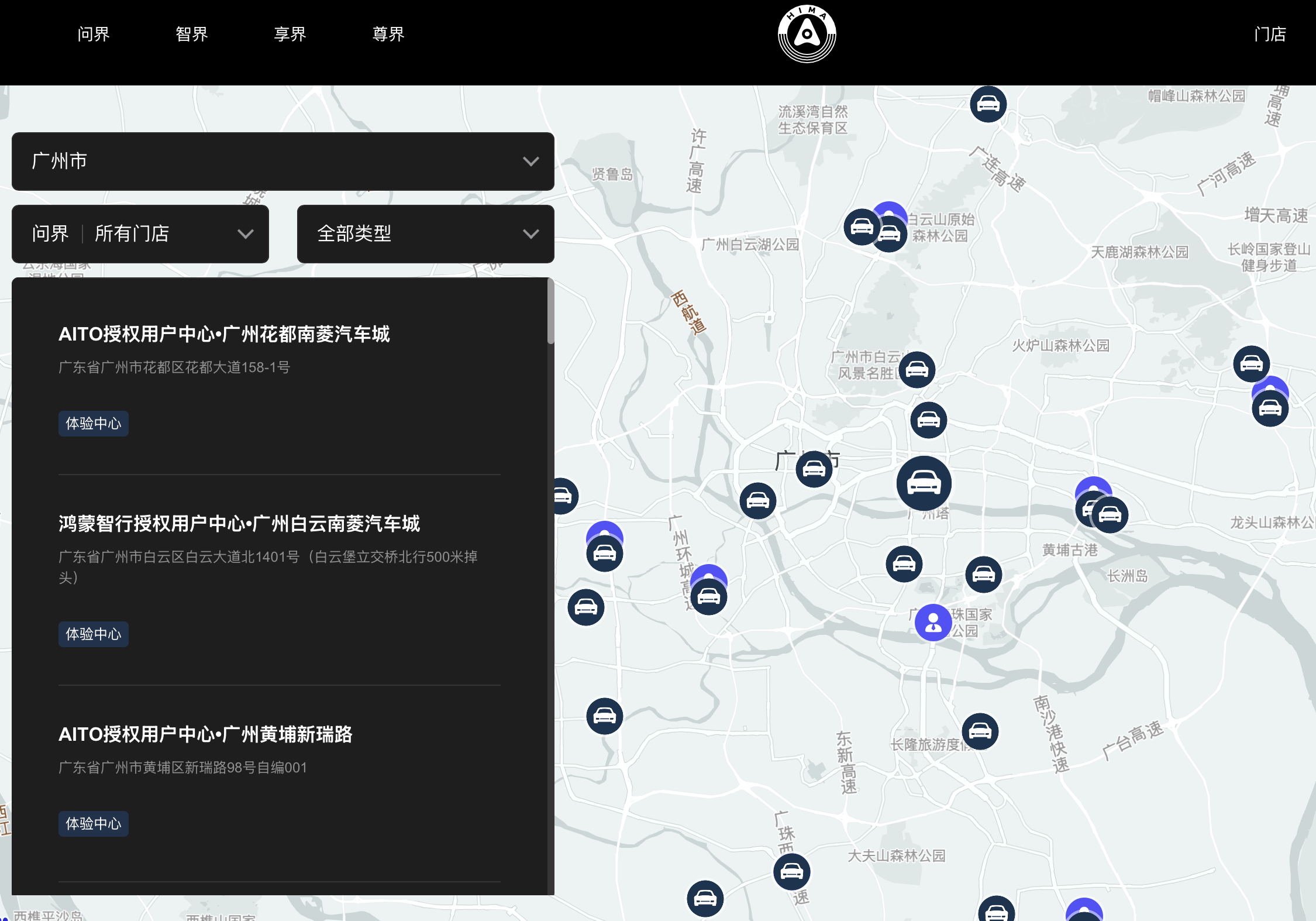Click the 体验中心 tag under 花都南菱汽车城

tap(94, 424)
